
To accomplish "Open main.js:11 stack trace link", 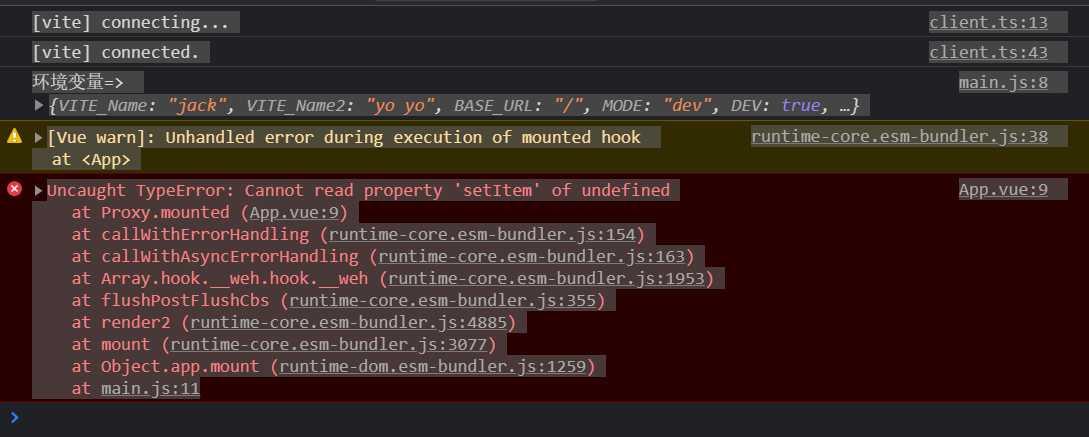I will pos(150,388).
